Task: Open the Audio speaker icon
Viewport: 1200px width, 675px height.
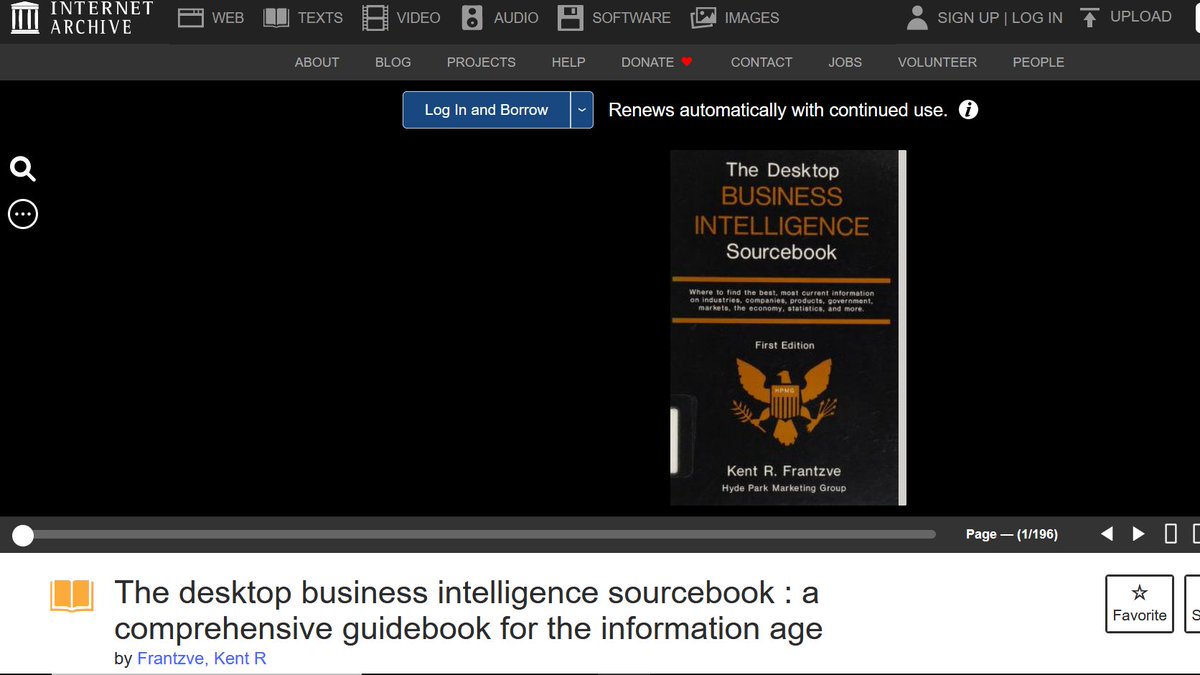Action: click(473, 17)
